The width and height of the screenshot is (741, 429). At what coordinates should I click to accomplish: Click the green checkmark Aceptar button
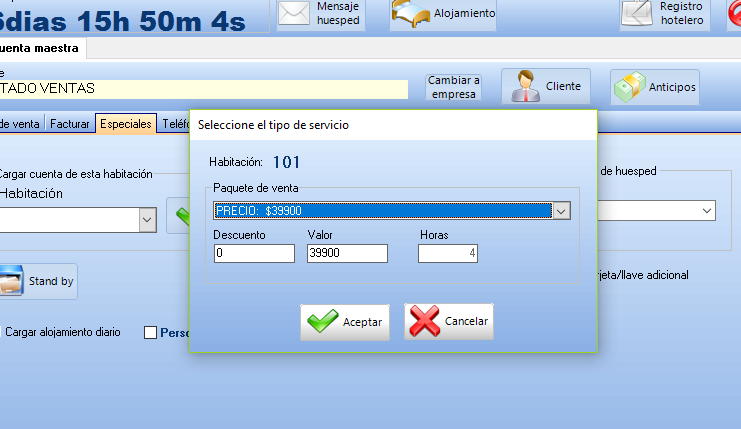point(345,322)
